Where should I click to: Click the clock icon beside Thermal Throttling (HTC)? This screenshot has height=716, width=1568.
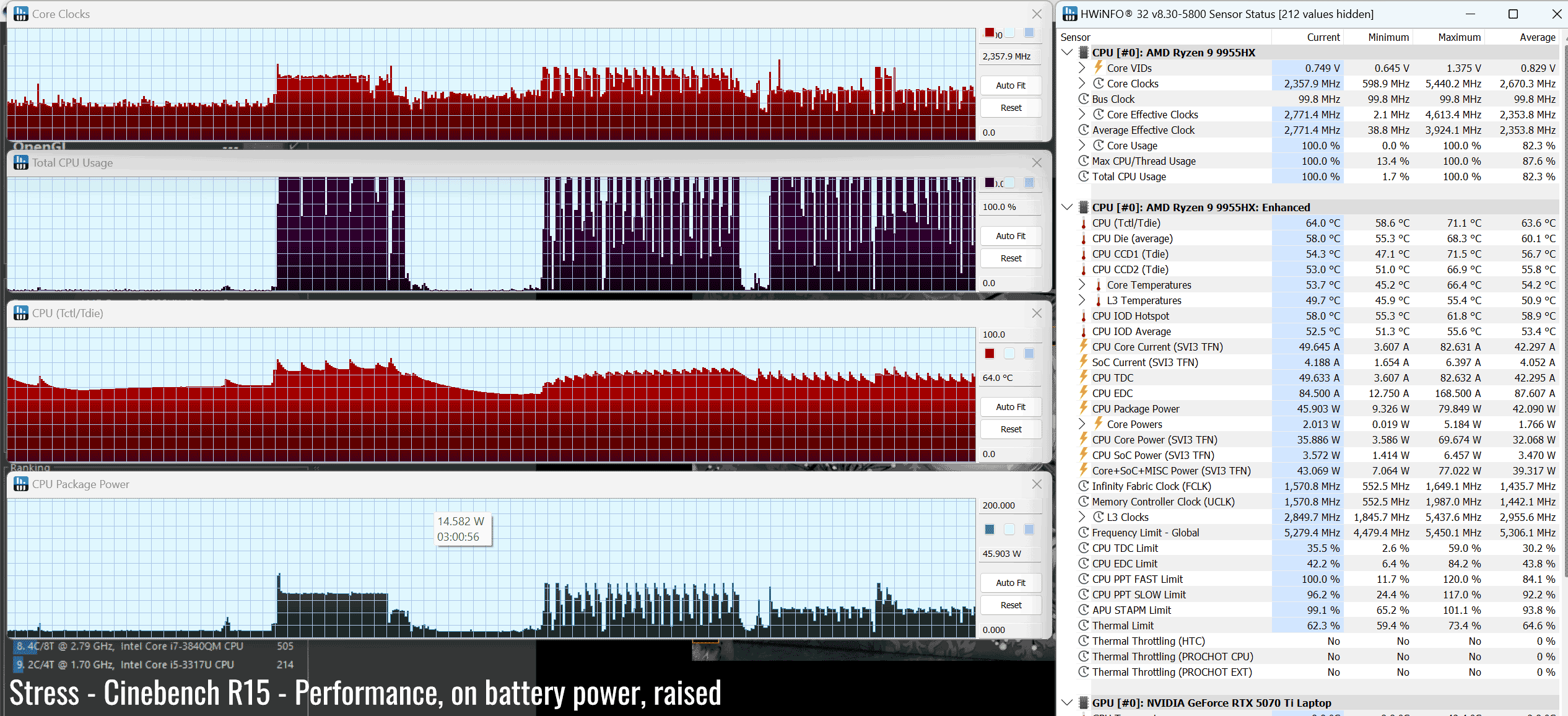point(1084,641)
